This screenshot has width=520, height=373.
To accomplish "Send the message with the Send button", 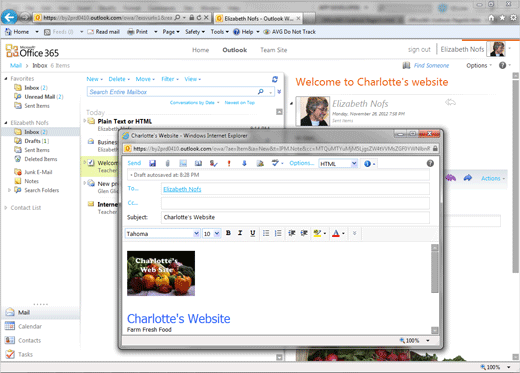I will coord(134,163).
